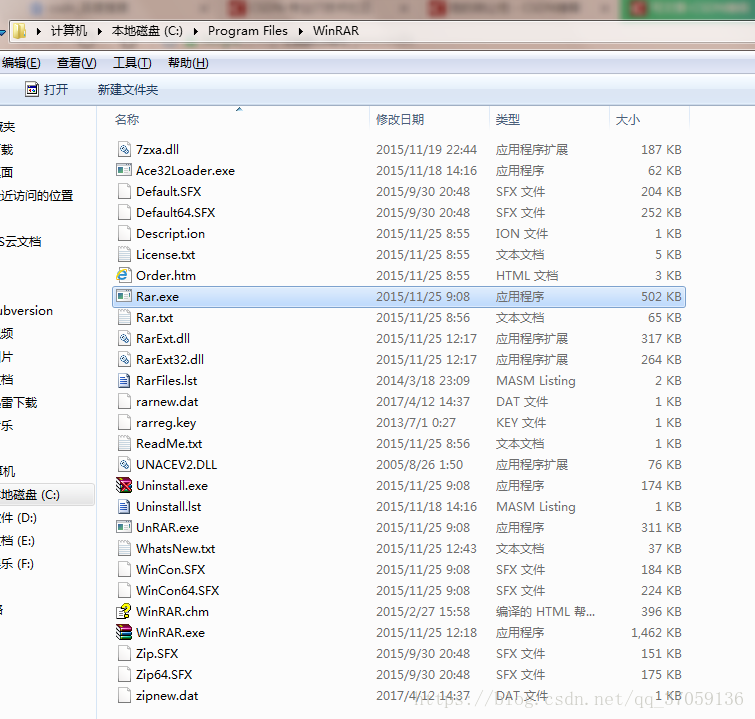Expand the arrow after Program Files breadcrumb

(x=300, y=32)
